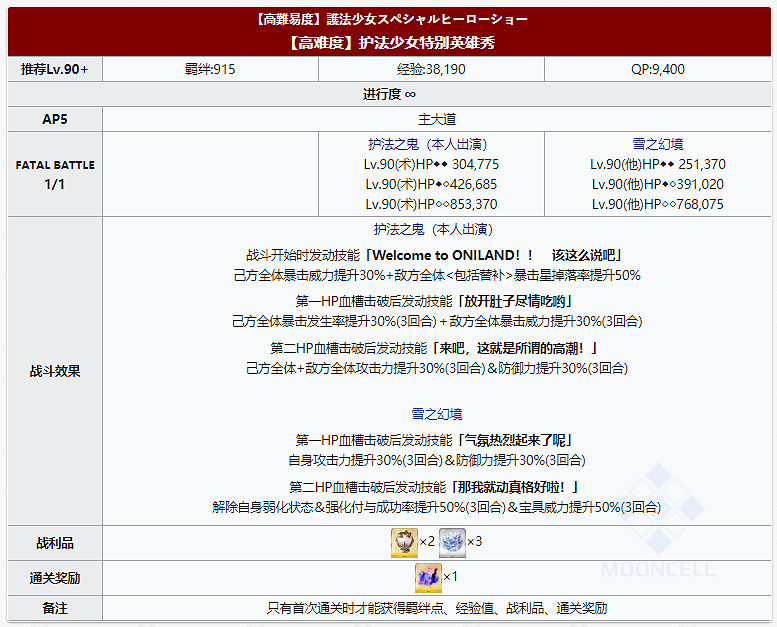Open 雪之幻境 link in 战斗效果 section

(x=437, y=414)
